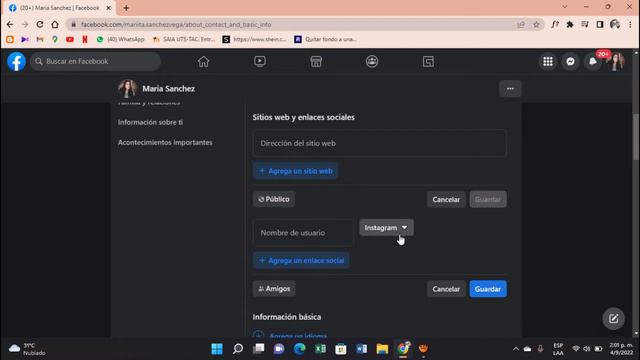The width and height of the screenshot is (640, 360).
Task: Open Word from the taskbar
Action: tap(362, 349)
